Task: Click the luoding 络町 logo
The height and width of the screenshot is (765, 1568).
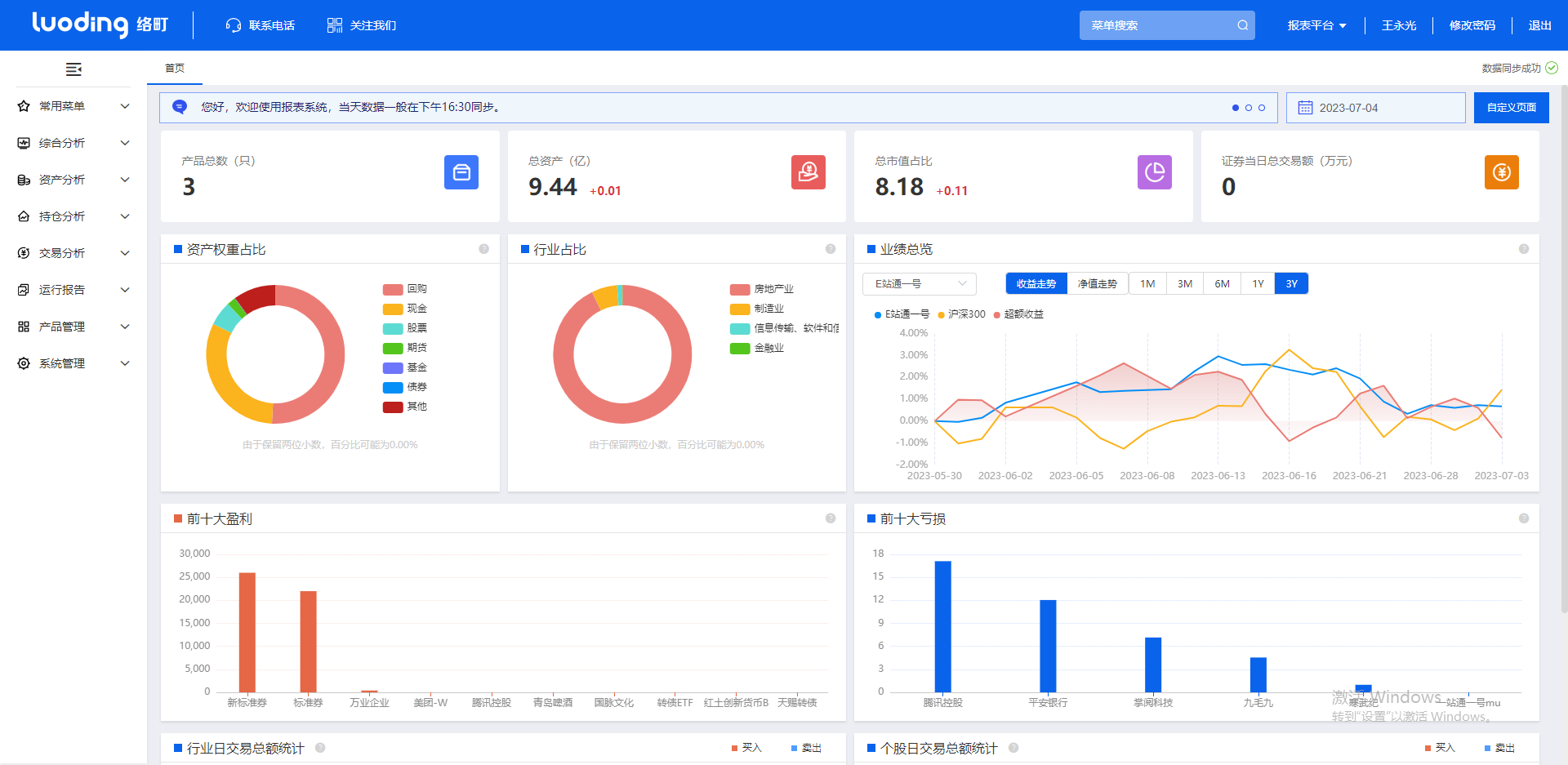Action: pos(100,24)
